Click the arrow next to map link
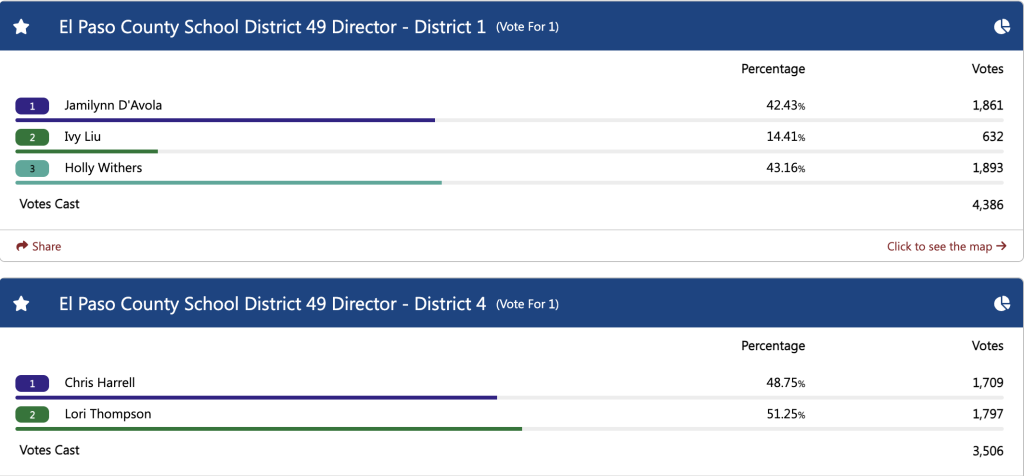The height and width of the screenshot is (476, 1024). pos(1001,246)
